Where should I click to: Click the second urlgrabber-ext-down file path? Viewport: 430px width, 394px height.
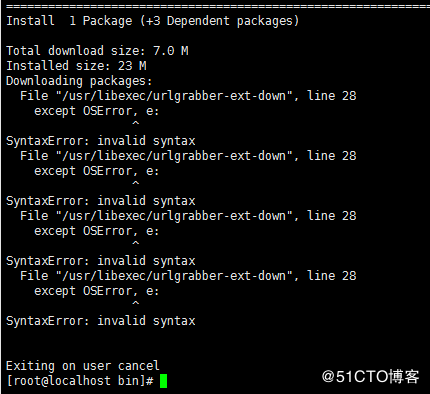(174, 156)
